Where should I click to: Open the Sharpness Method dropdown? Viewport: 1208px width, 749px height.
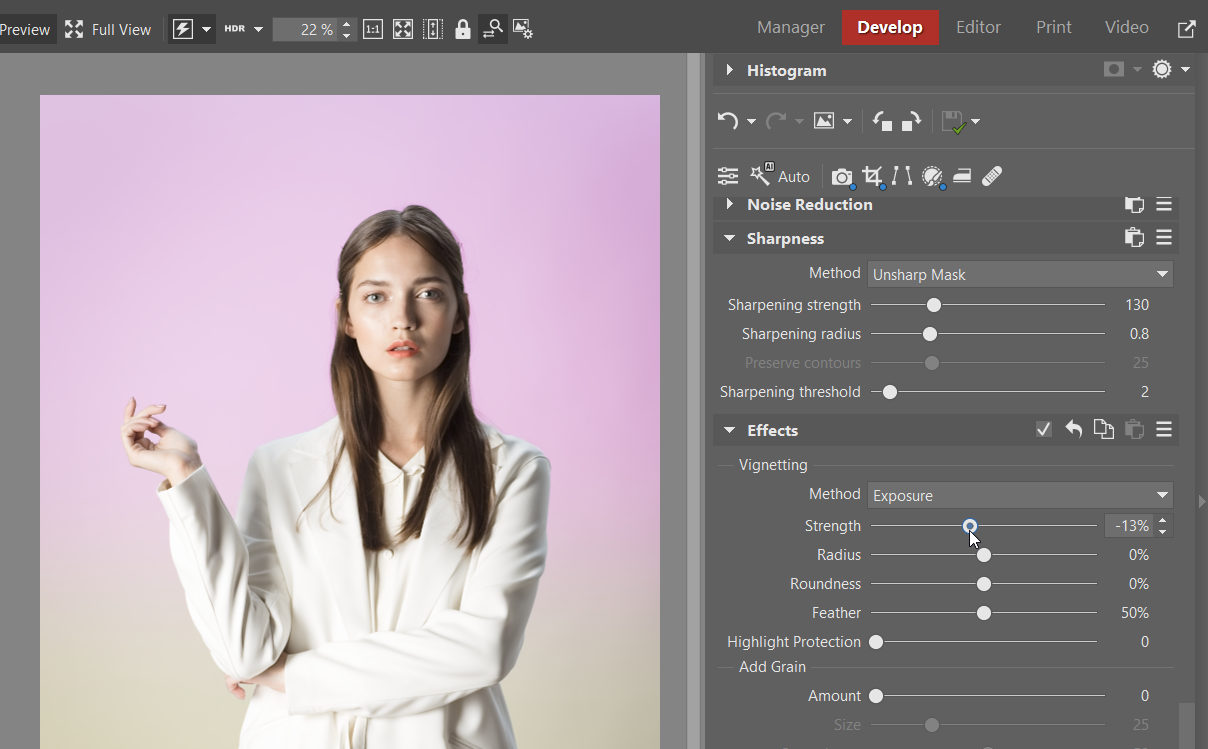(1019, 274)
